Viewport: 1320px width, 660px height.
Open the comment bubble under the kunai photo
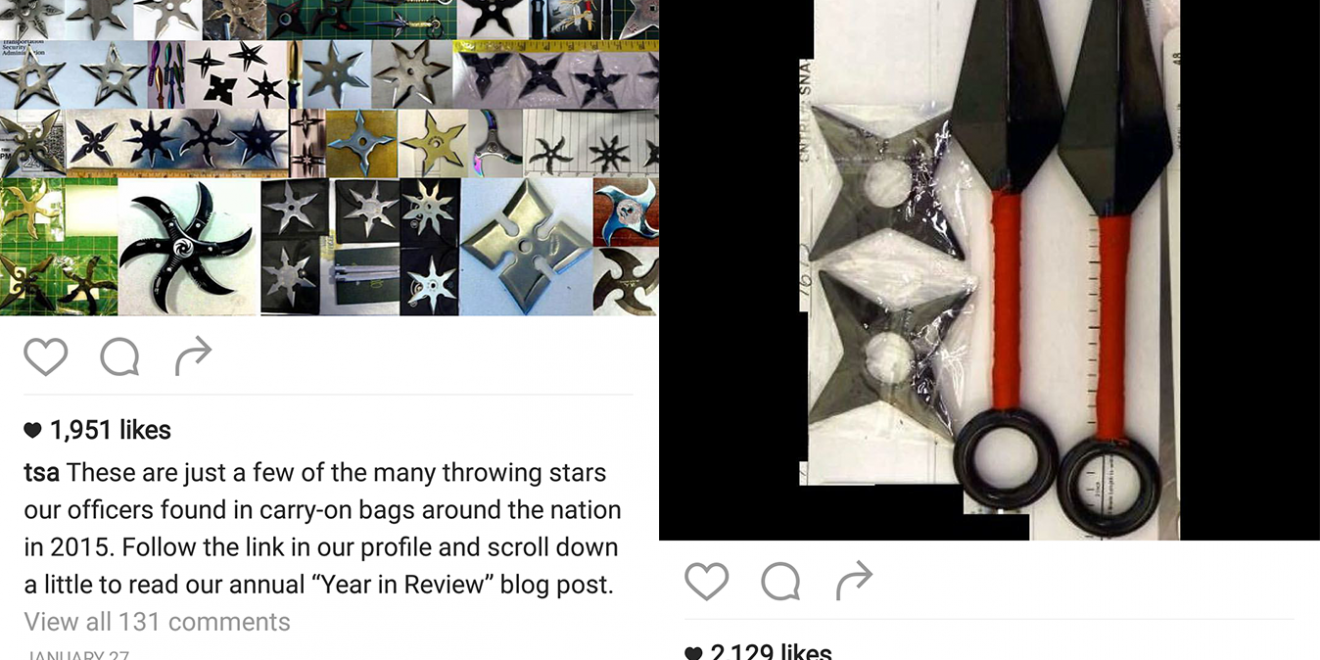[x=780, y=581]
